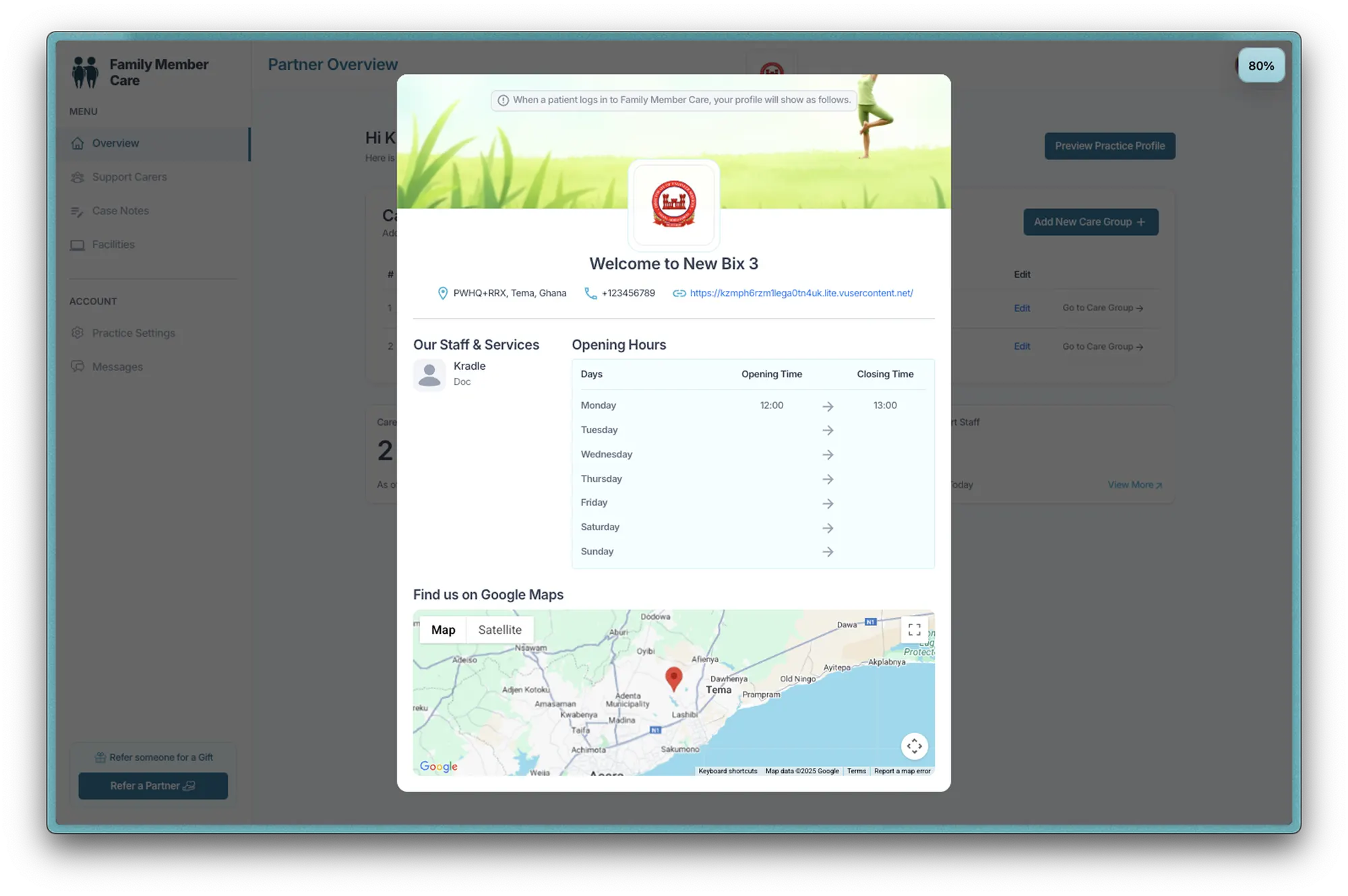Click the Monday closing time 13:00
1348x896 pixels.
pyautogui.click(x=885, y=406)
